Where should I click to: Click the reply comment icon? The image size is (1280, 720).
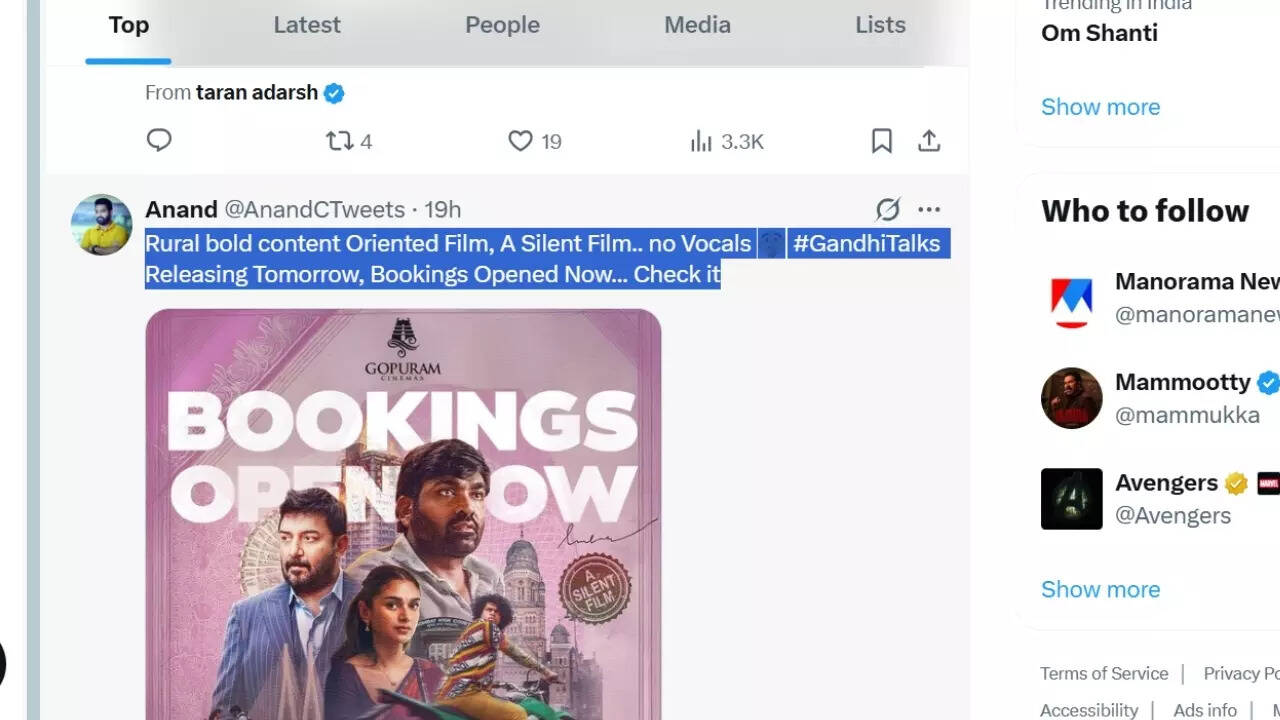point(159,141)
